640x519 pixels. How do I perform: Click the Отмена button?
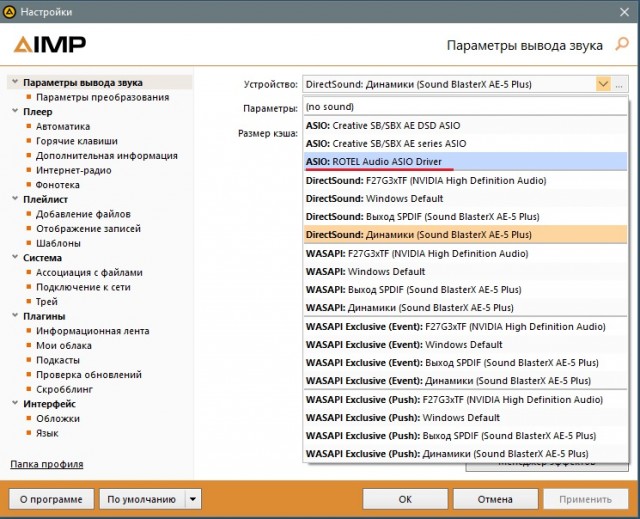pyautogui.click(x=495, y=499)
